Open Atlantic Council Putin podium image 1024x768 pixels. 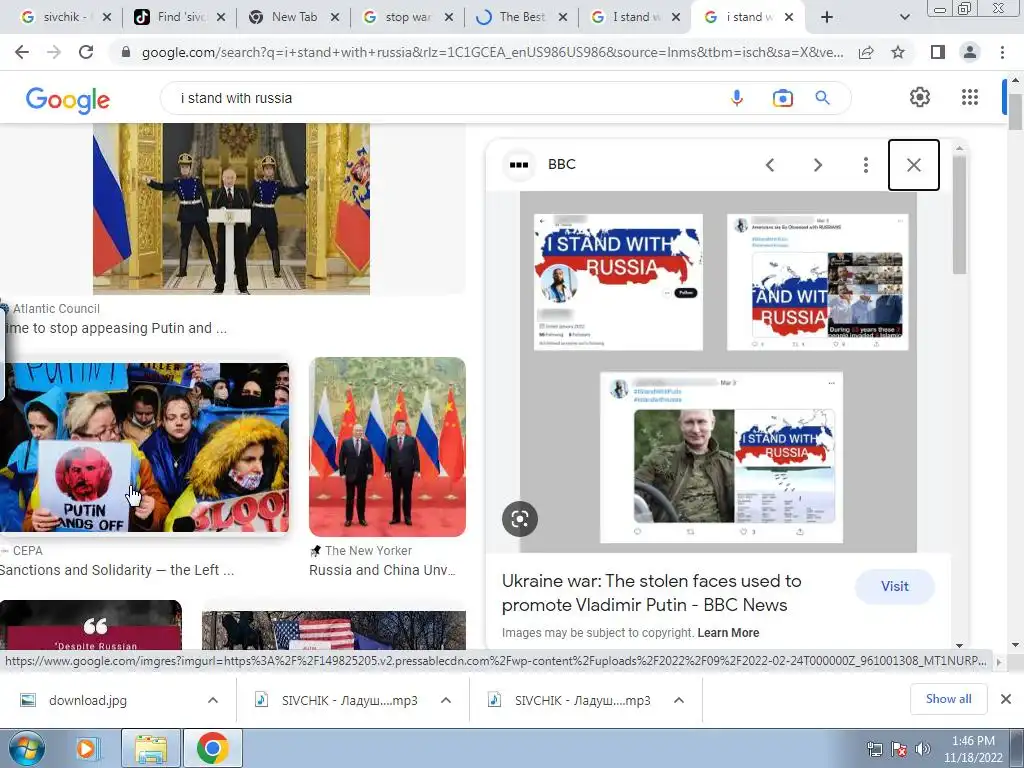pos(231,209)
